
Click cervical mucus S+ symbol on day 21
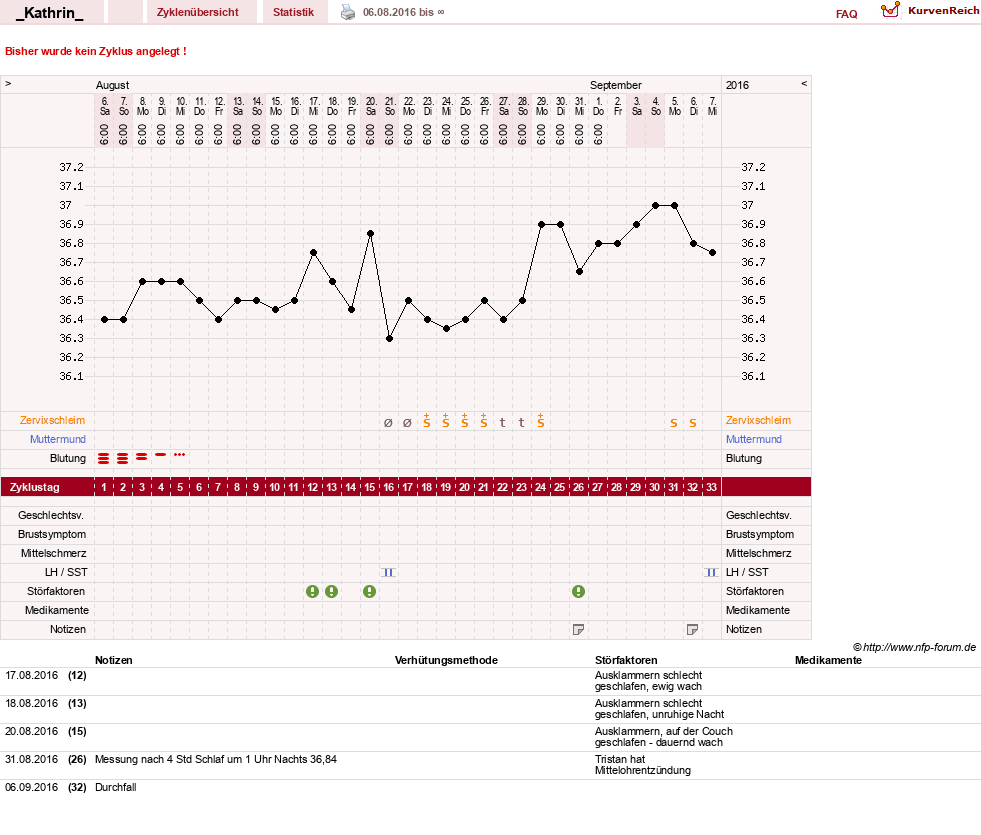click(484, 421)
